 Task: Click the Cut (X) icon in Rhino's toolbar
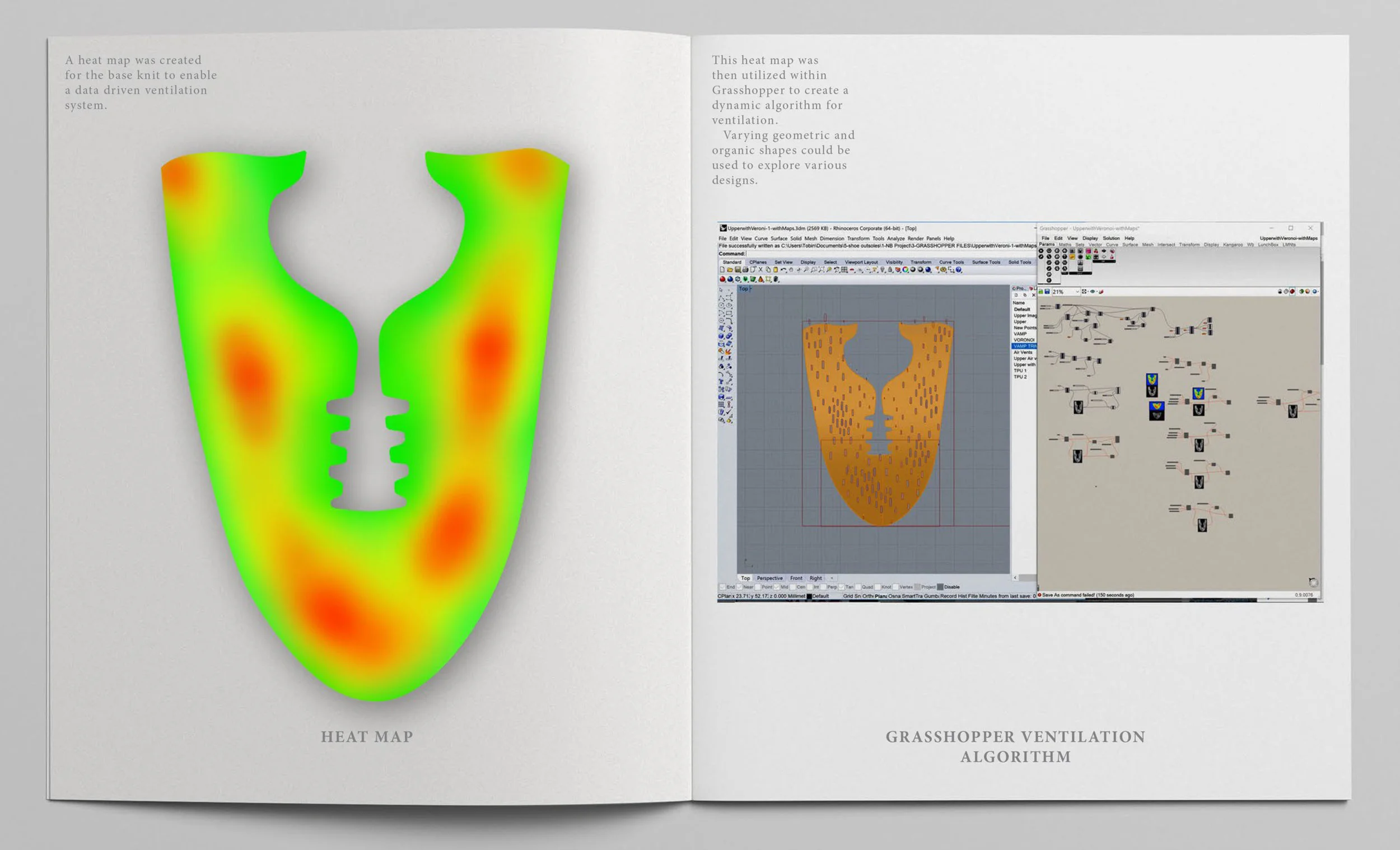[761, 270]
